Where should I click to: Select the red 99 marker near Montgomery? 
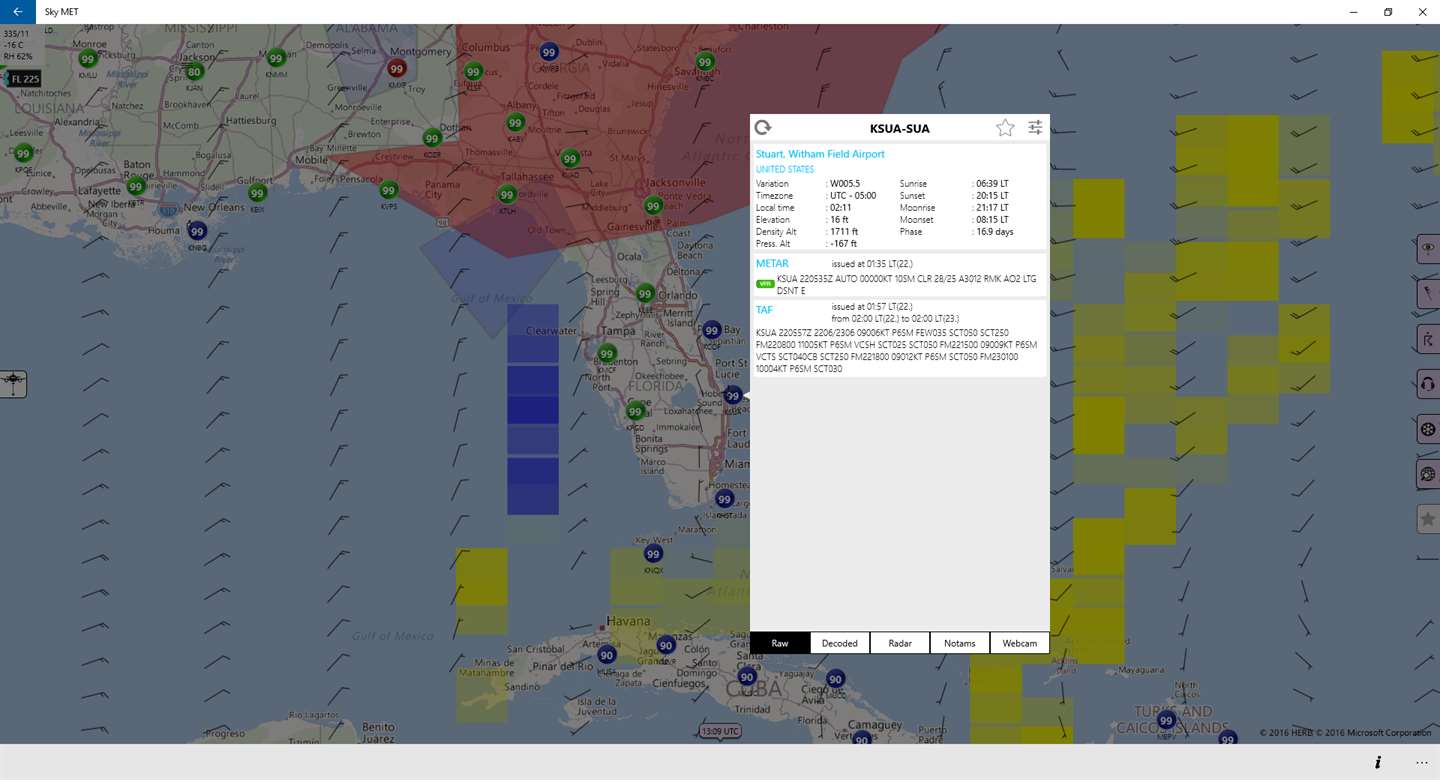click(397, 69)
